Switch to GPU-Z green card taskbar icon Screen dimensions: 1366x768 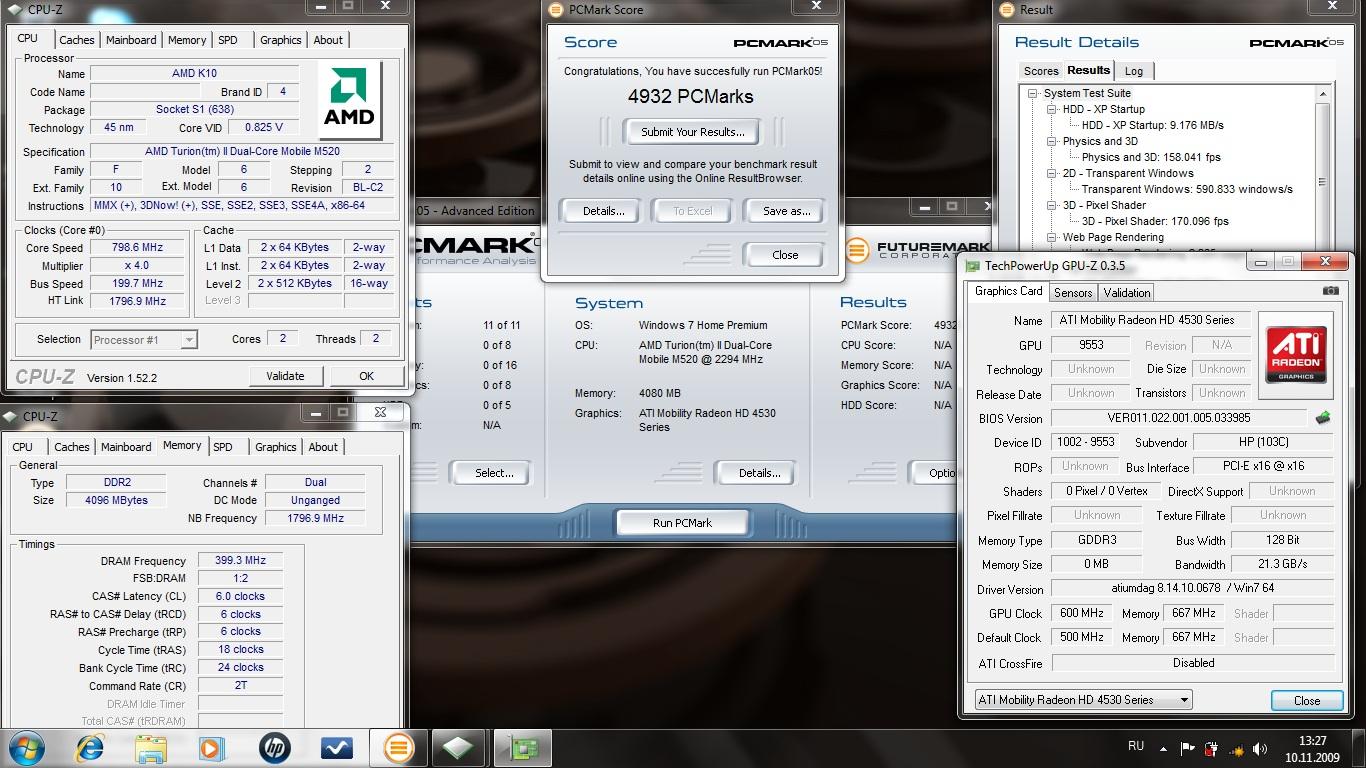click(x=522, y=747)
